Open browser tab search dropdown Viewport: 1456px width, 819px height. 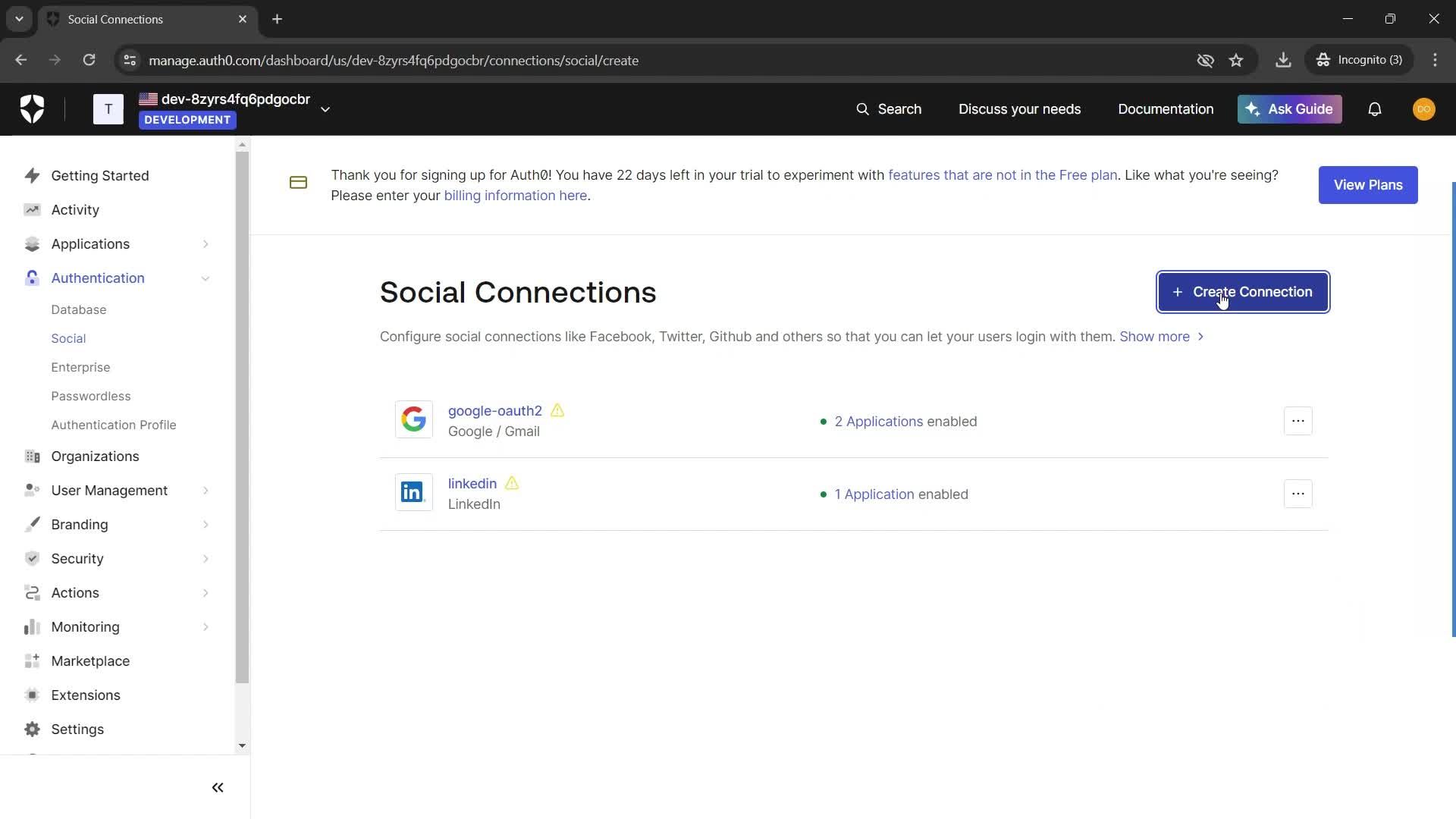point(19,19)
